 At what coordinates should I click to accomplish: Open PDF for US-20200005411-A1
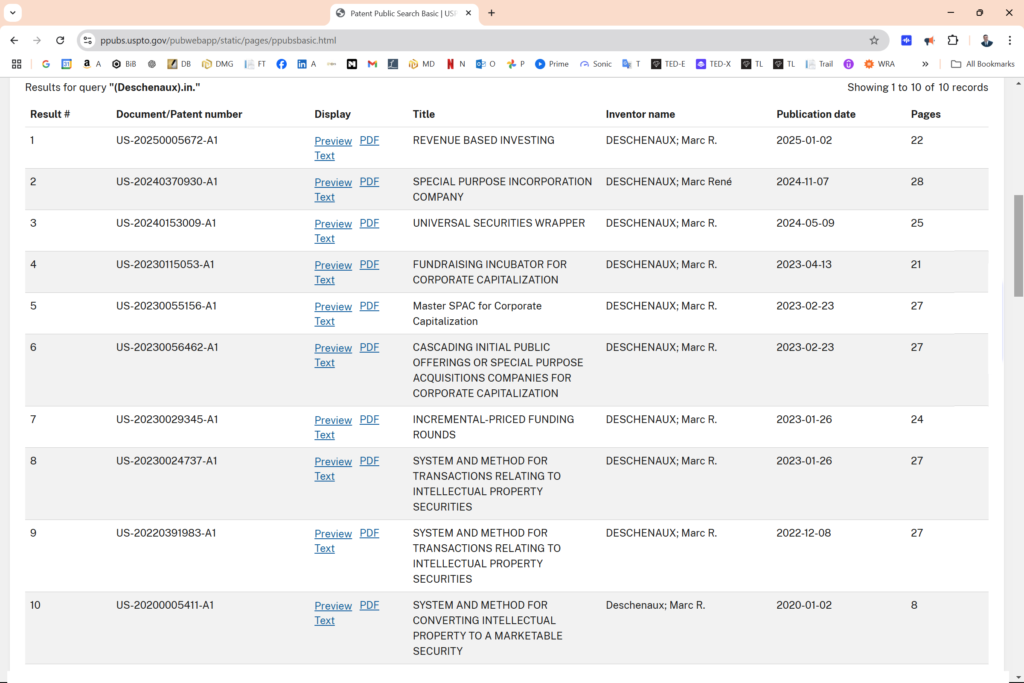(369, 605)
